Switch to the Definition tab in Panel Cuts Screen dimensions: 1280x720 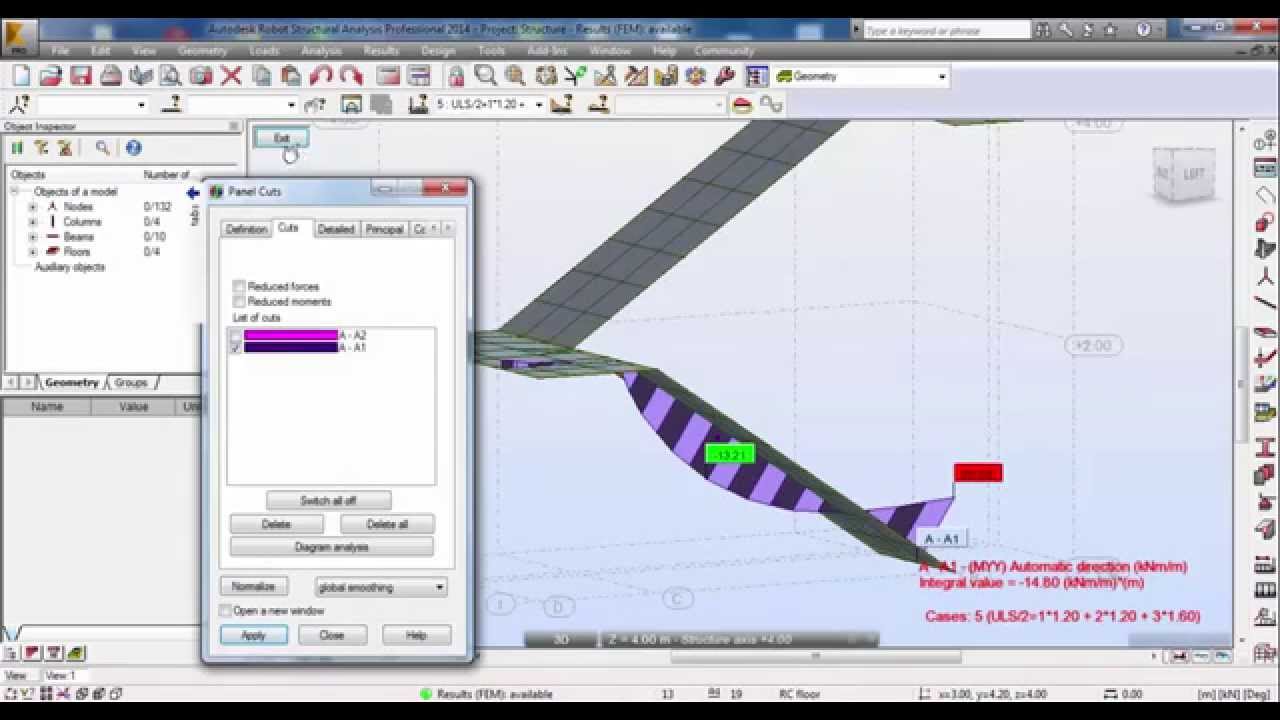pyautogui.click(x=246, y=229)
